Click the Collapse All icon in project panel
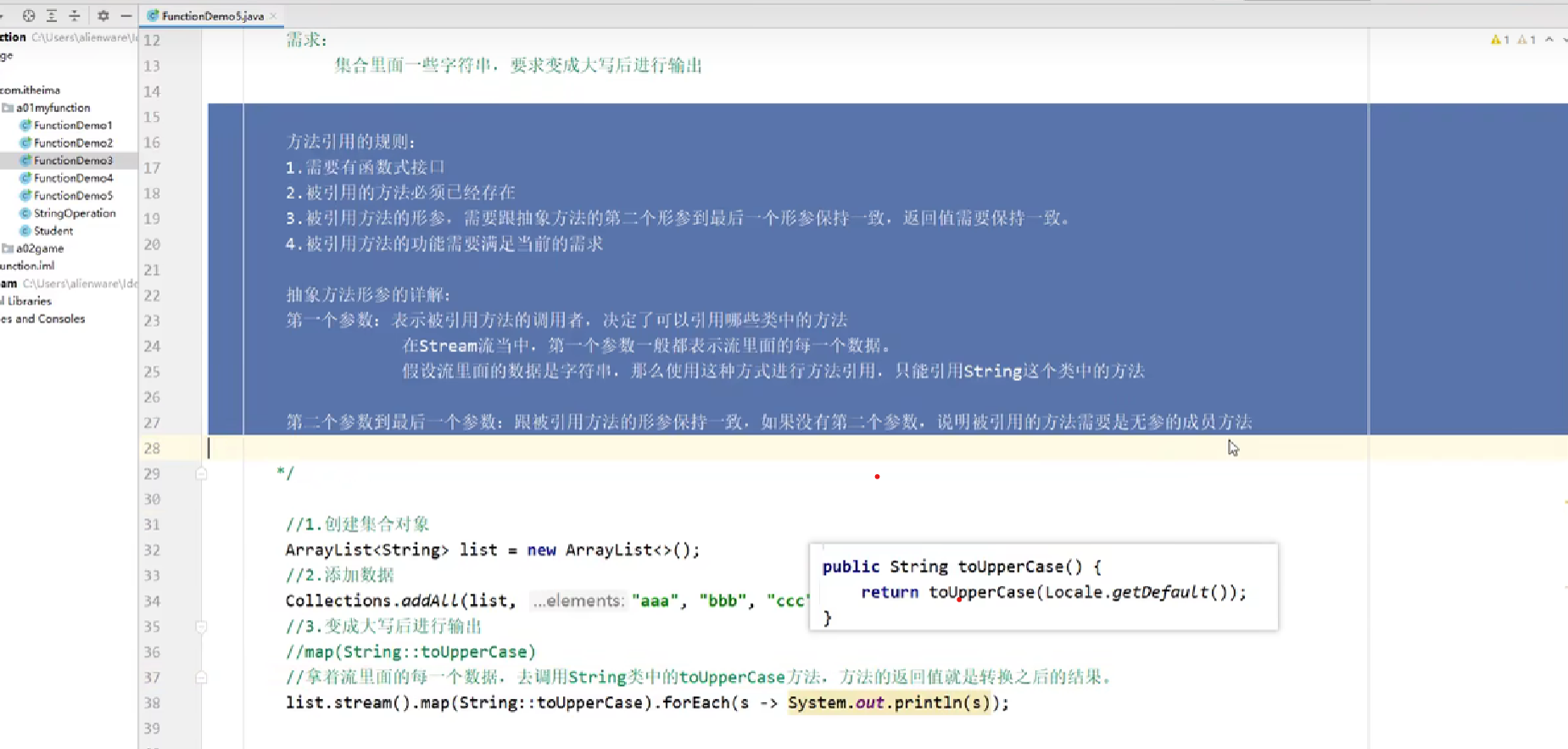 (x=75, y=15)
